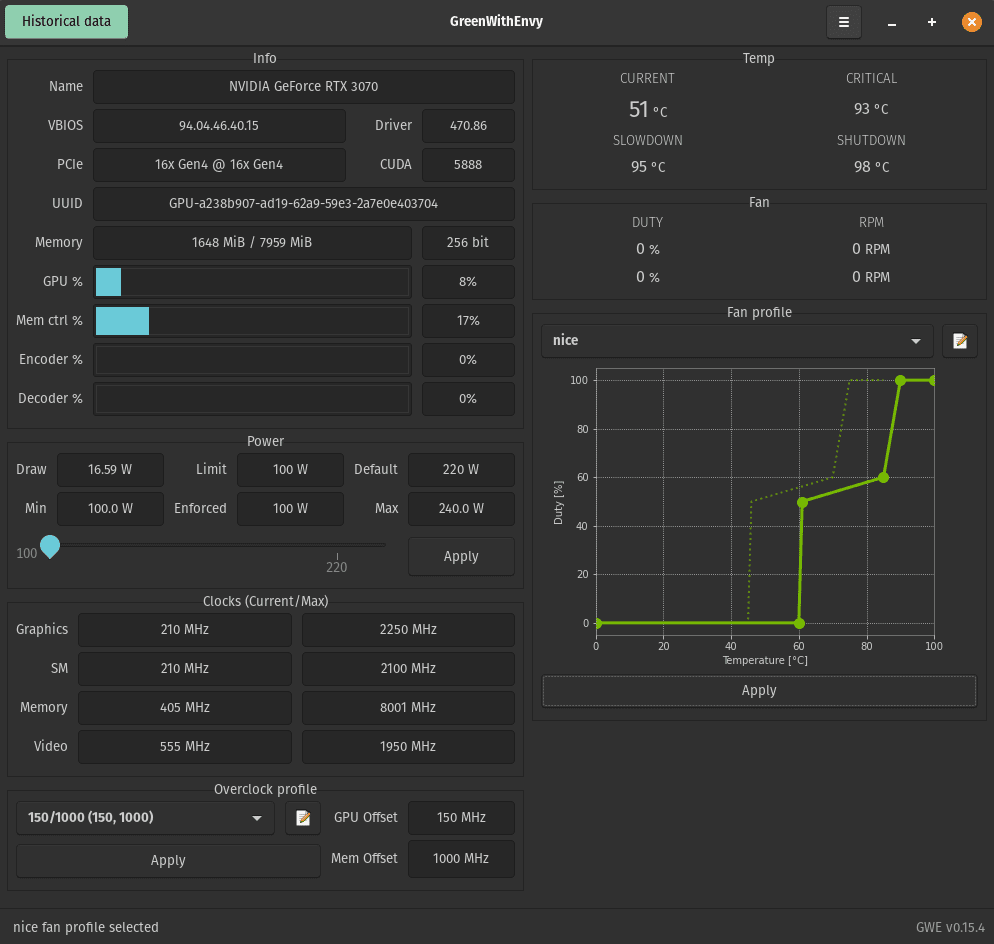Image resolution: width=994 pixels, height=944 pixels.
Task: Select fan curve point at 60°C 0% duty
Action: click(x=799, y=623)
